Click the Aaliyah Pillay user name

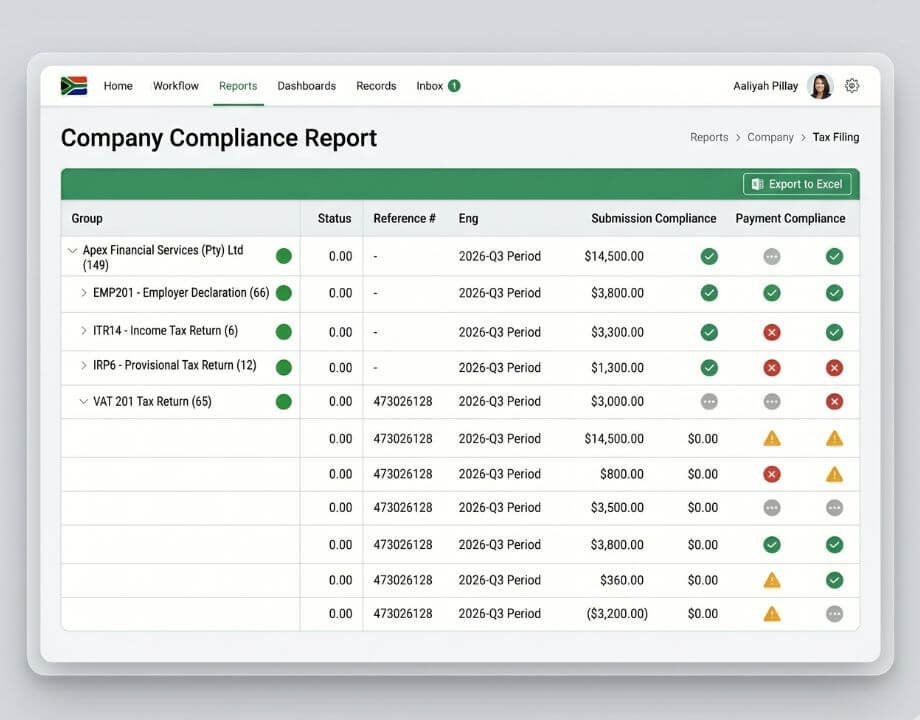pos(766,86)
